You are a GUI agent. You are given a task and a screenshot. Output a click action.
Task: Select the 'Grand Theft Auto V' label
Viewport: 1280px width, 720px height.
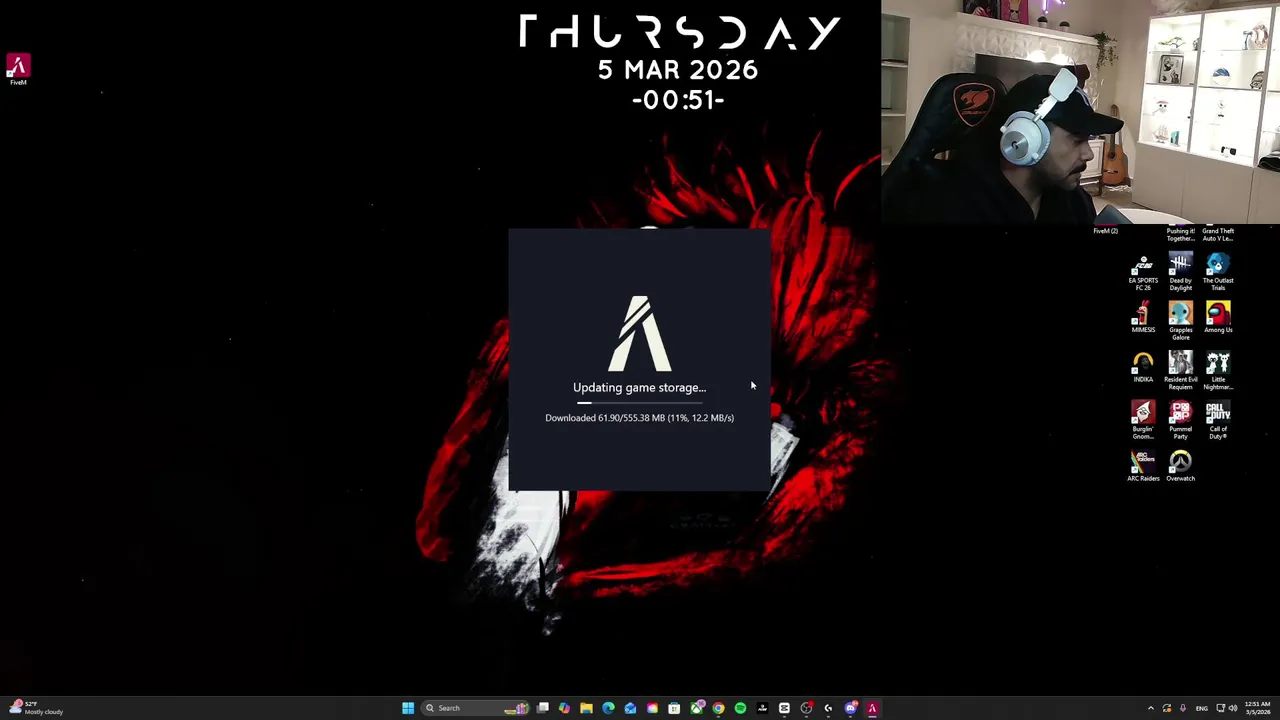pyautogui.click(x=1218, y=235)
